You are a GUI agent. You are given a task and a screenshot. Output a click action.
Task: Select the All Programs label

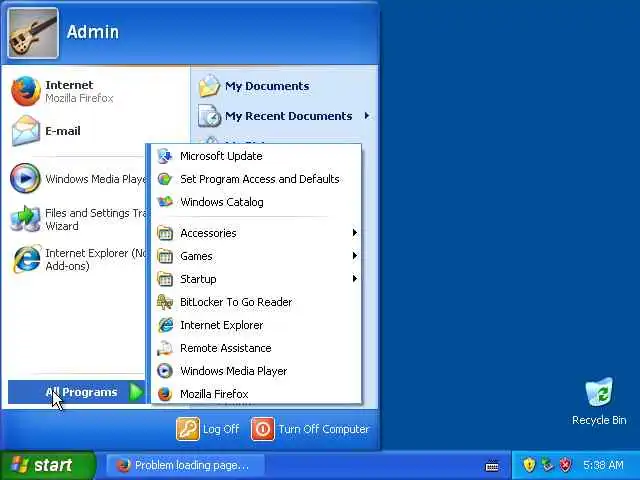81,392
